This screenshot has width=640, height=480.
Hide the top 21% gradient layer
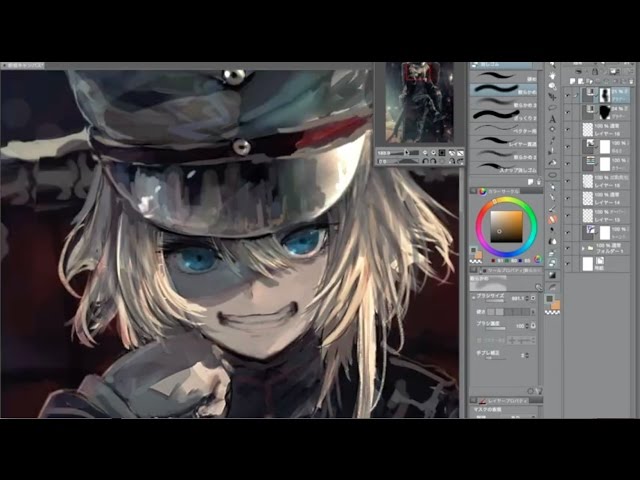pyautogui.click(x=567, y=96)
